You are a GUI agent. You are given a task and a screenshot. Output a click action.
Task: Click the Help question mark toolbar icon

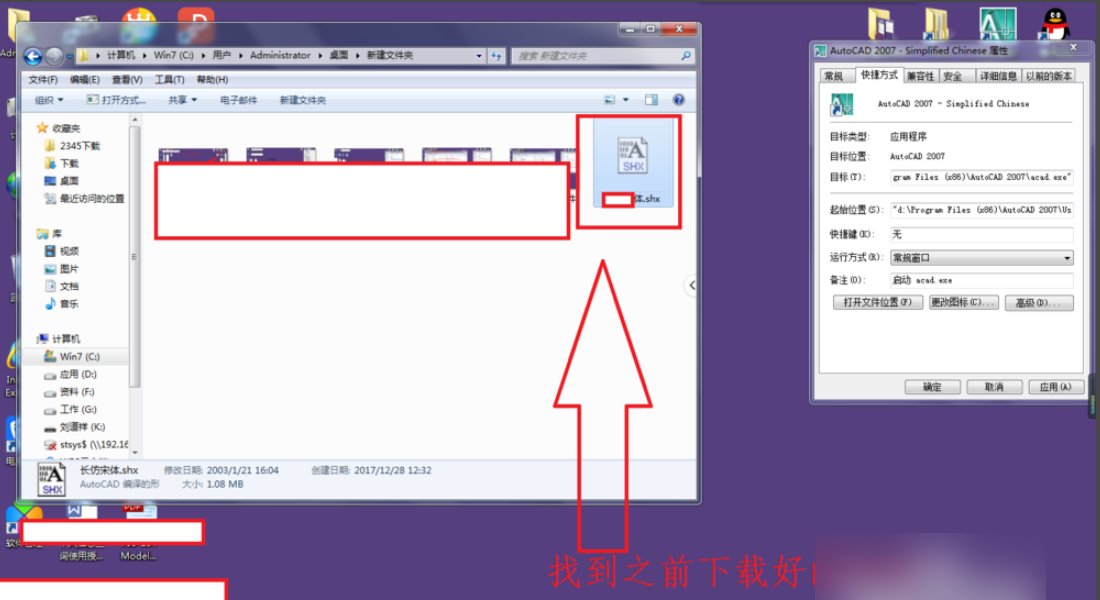tap(679, 99)
